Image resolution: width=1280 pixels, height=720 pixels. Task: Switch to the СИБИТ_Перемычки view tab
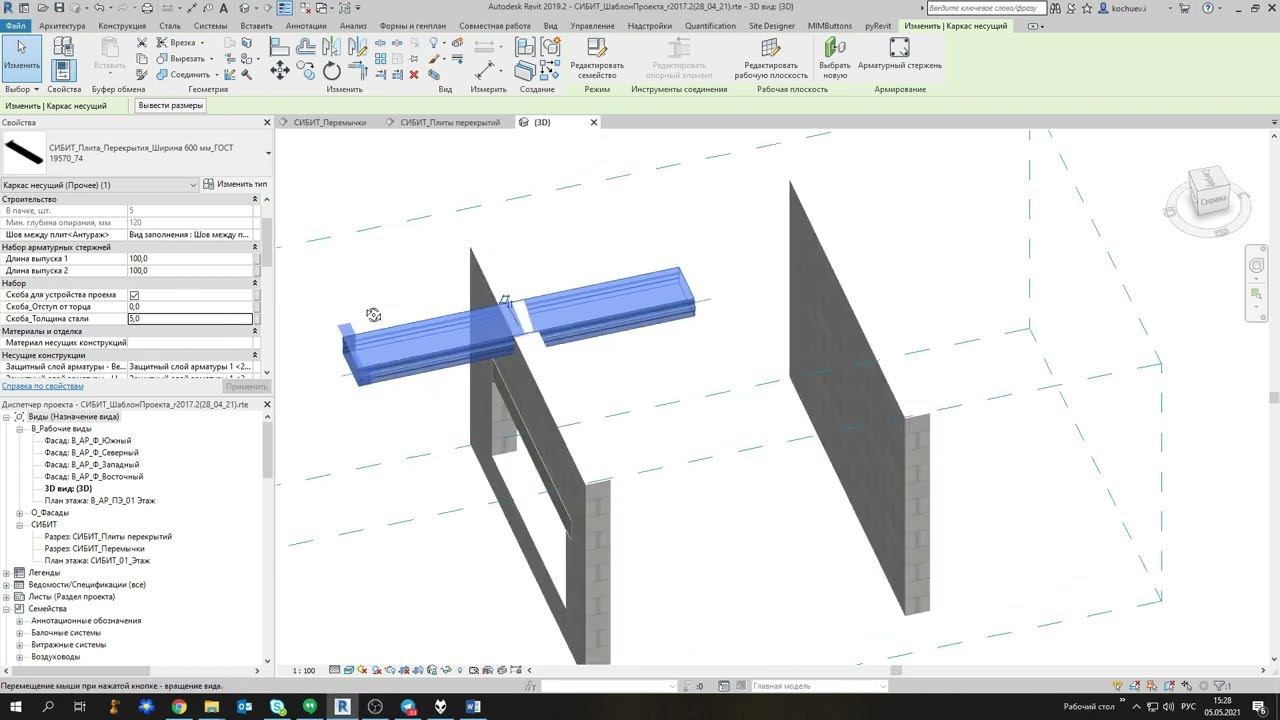coord(329,122)
